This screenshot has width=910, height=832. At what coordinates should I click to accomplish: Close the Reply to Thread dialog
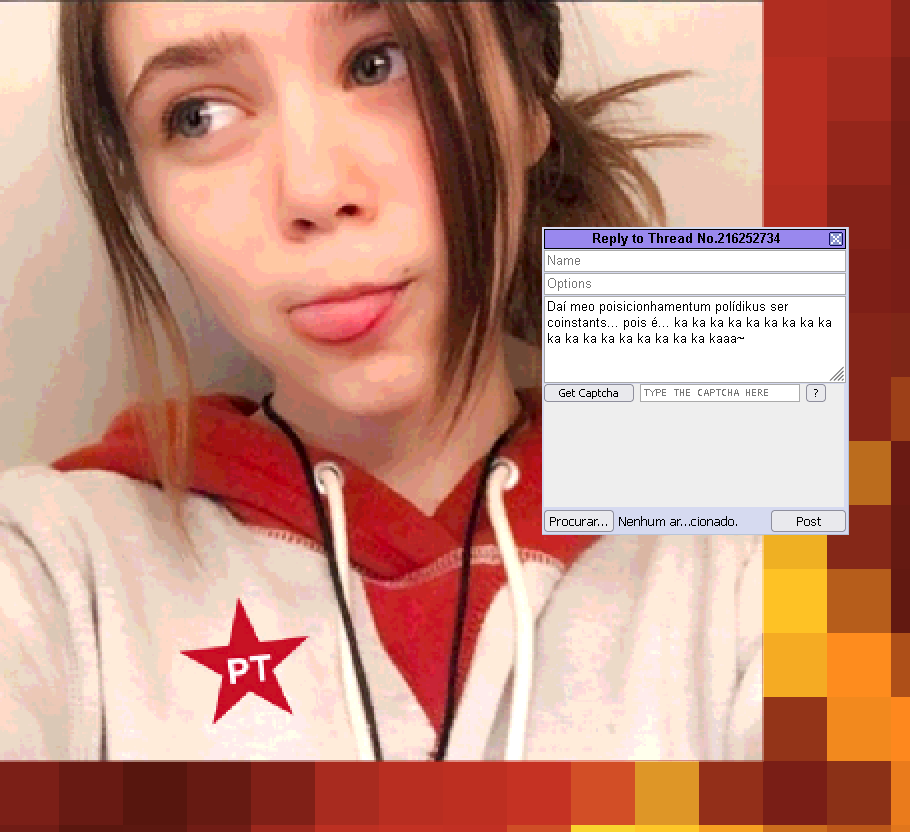[836, 238]
